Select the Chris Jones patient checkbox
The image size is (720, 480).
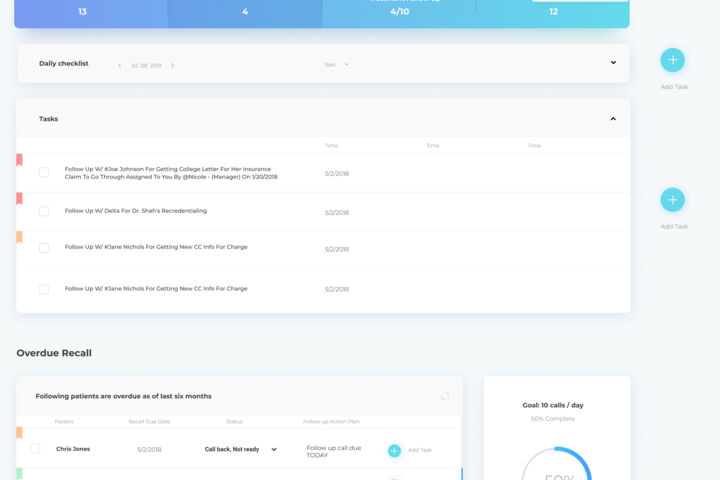[35, 448]
